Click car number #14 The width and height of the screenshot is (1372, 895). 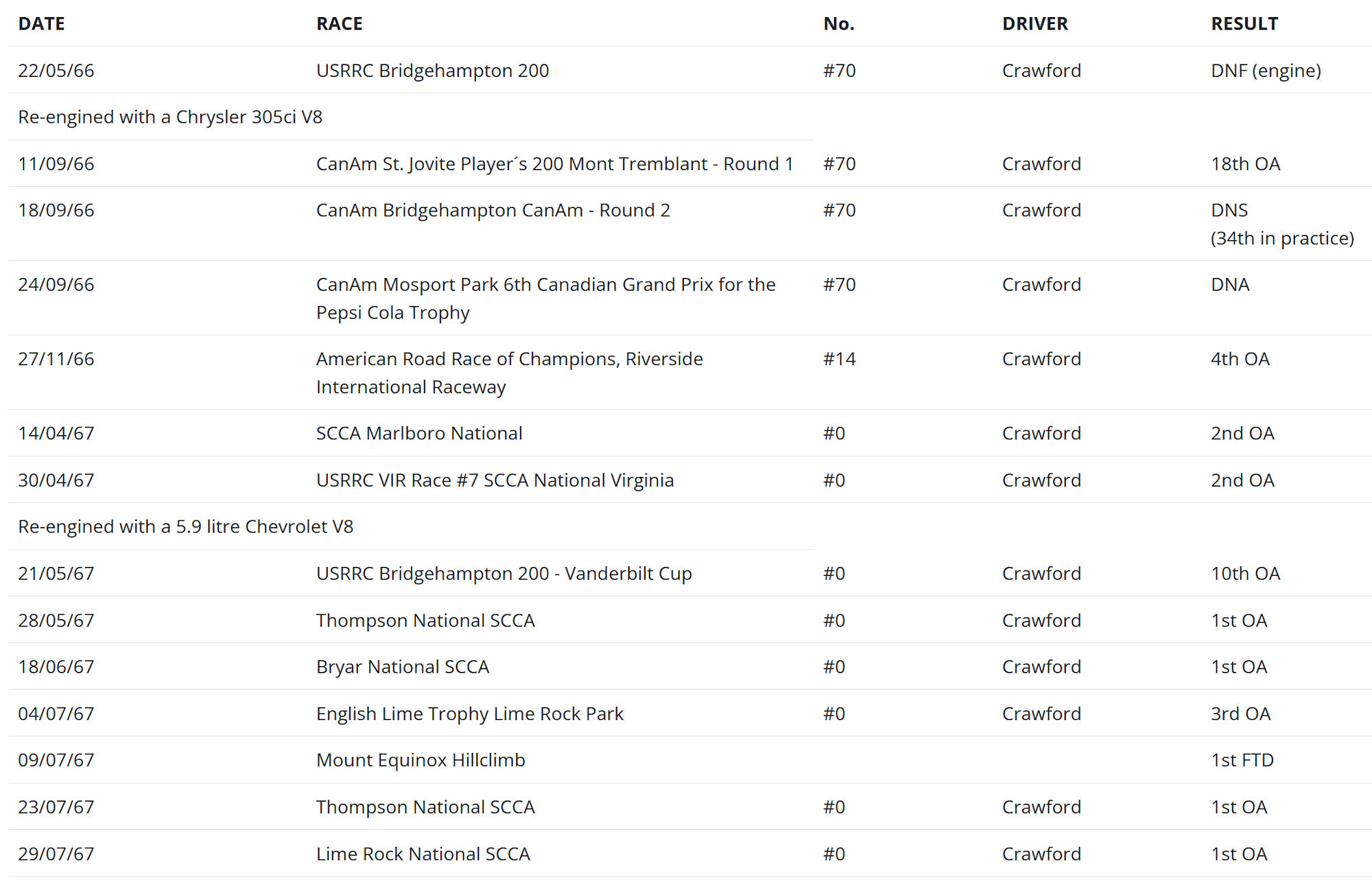tap(839, 359)
